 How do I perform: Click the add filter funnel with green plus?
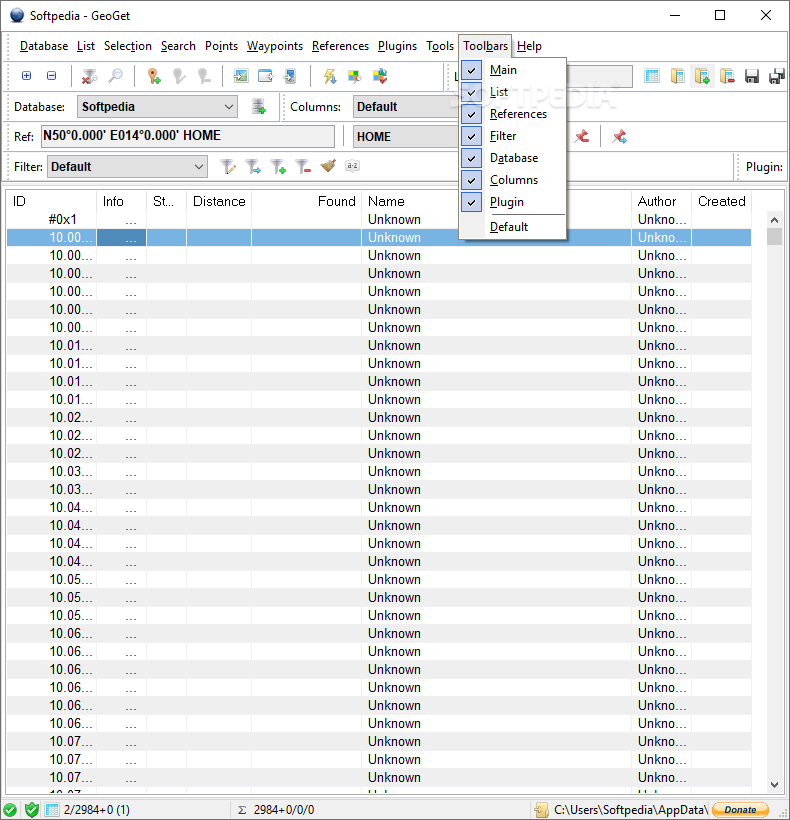tap(278, 166)
